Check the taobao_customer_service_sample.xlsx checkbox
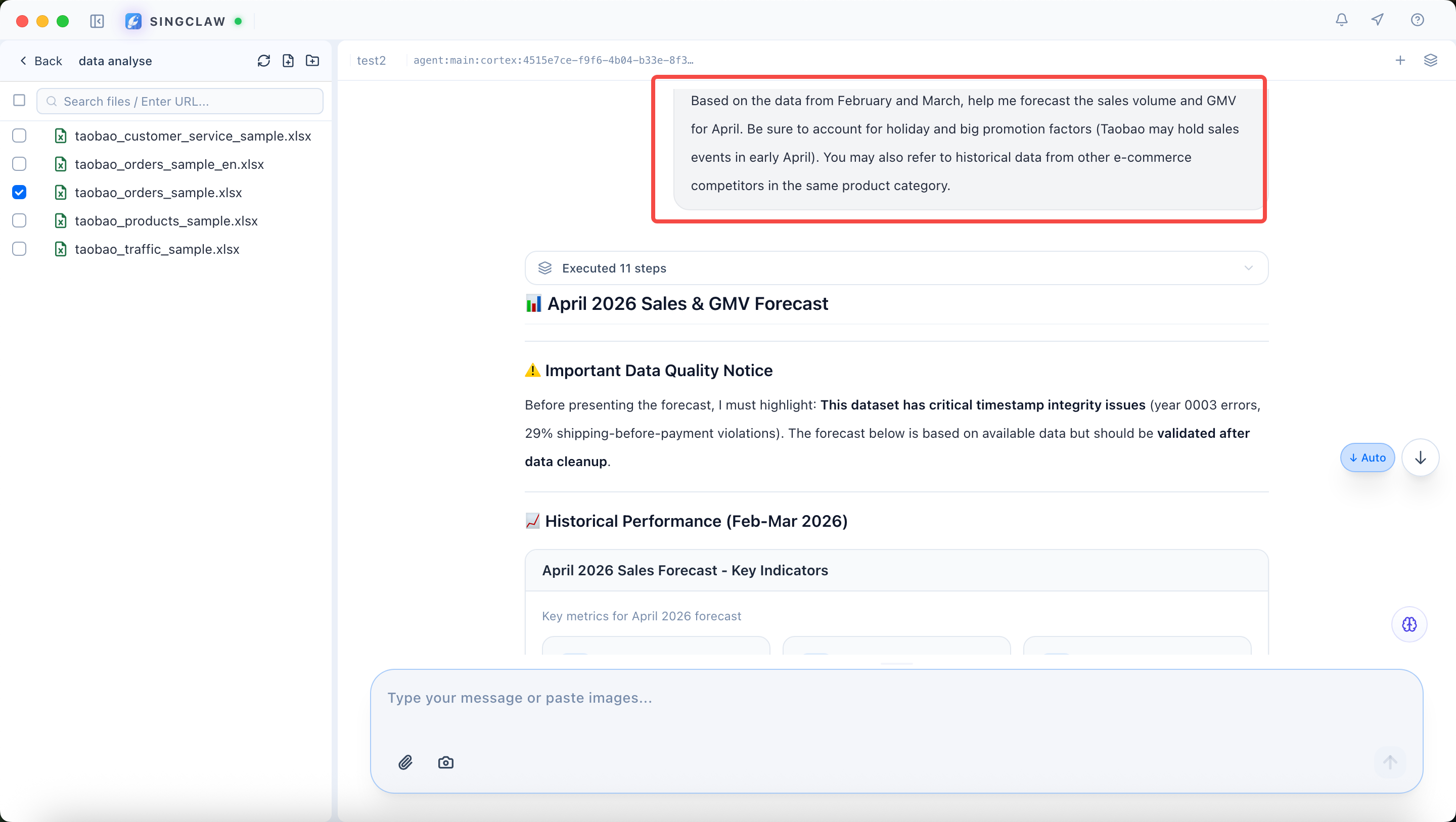 19,135
